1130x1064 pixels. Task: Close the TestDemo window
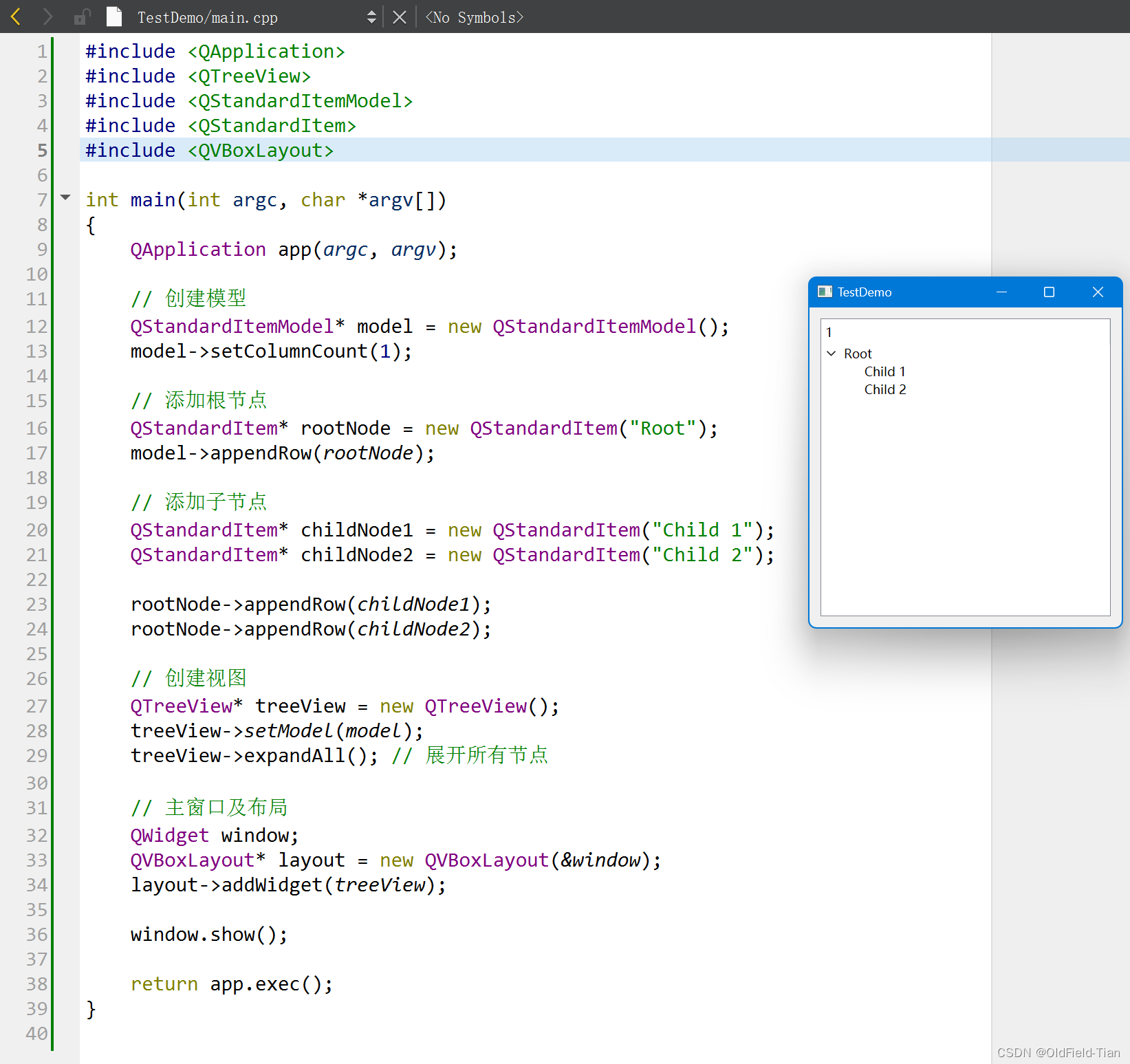coord(1098,292)
